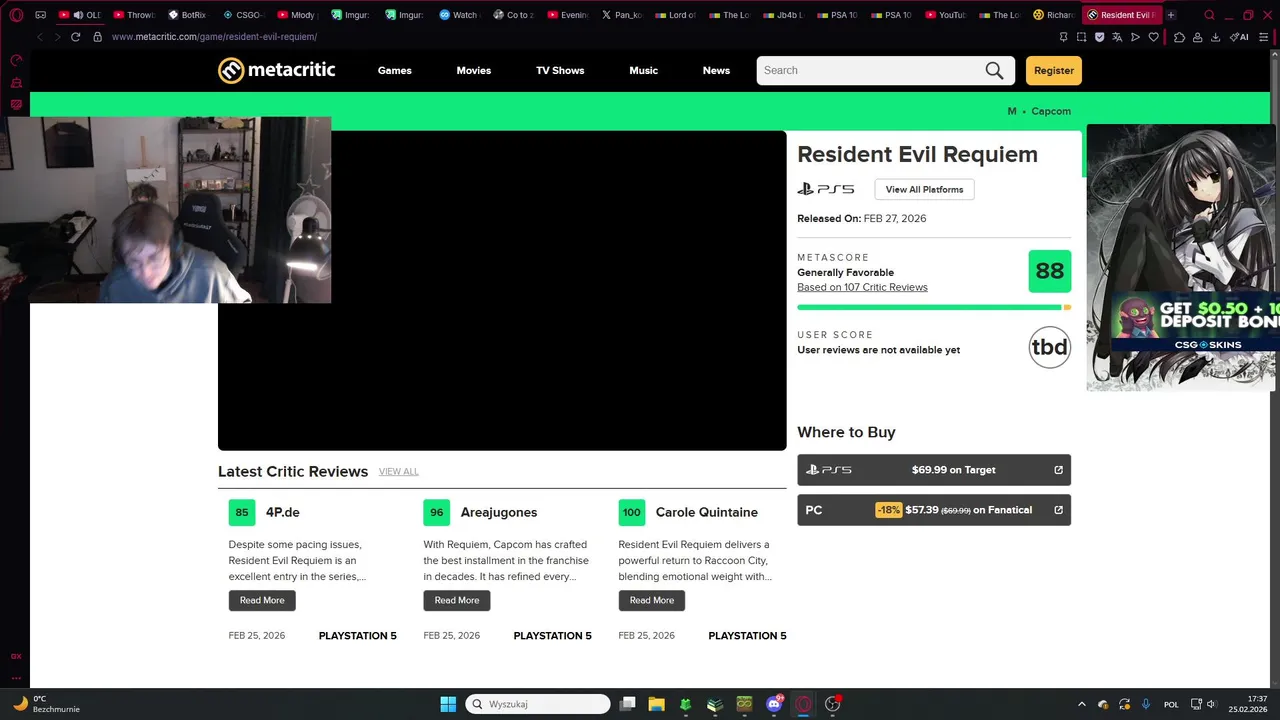Viewport: 1280px width, 720px height.
Task: Click the site padlock icon
Action: pyautogui.click(x=97, y=37)
